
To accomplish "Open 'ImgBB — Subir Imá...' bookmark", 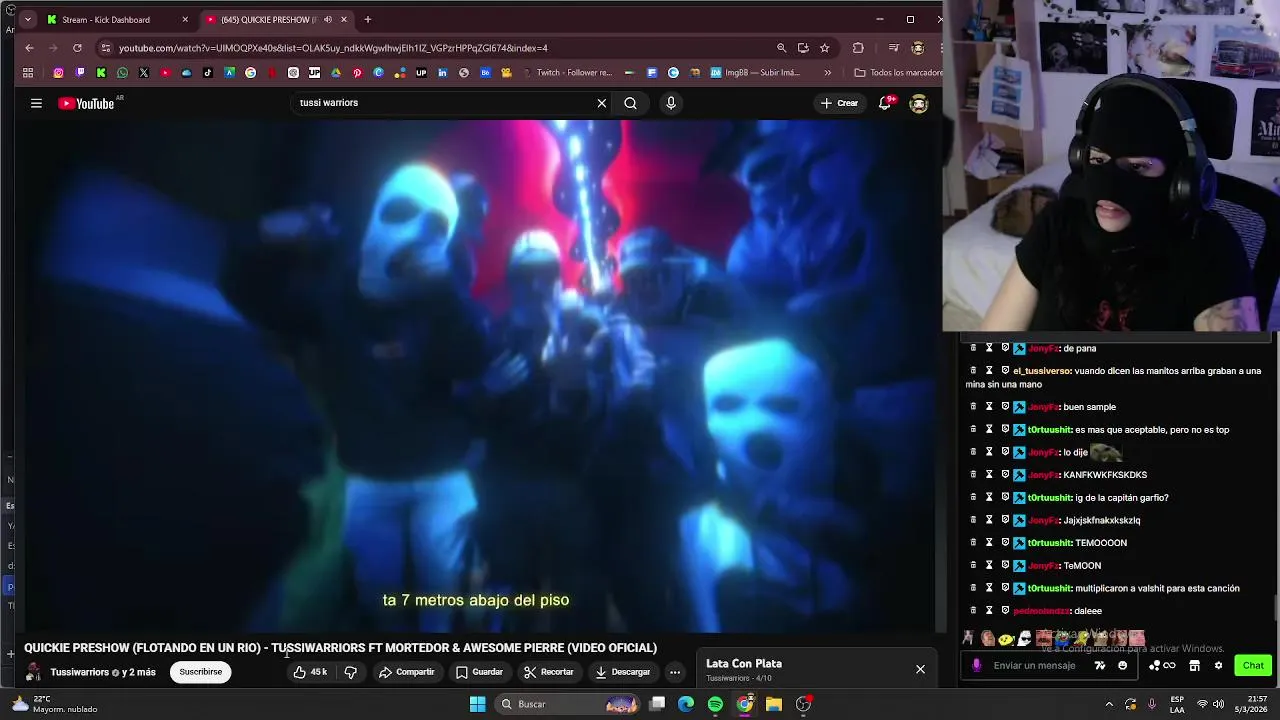I will pyautogui.click(x=755, y=73).
